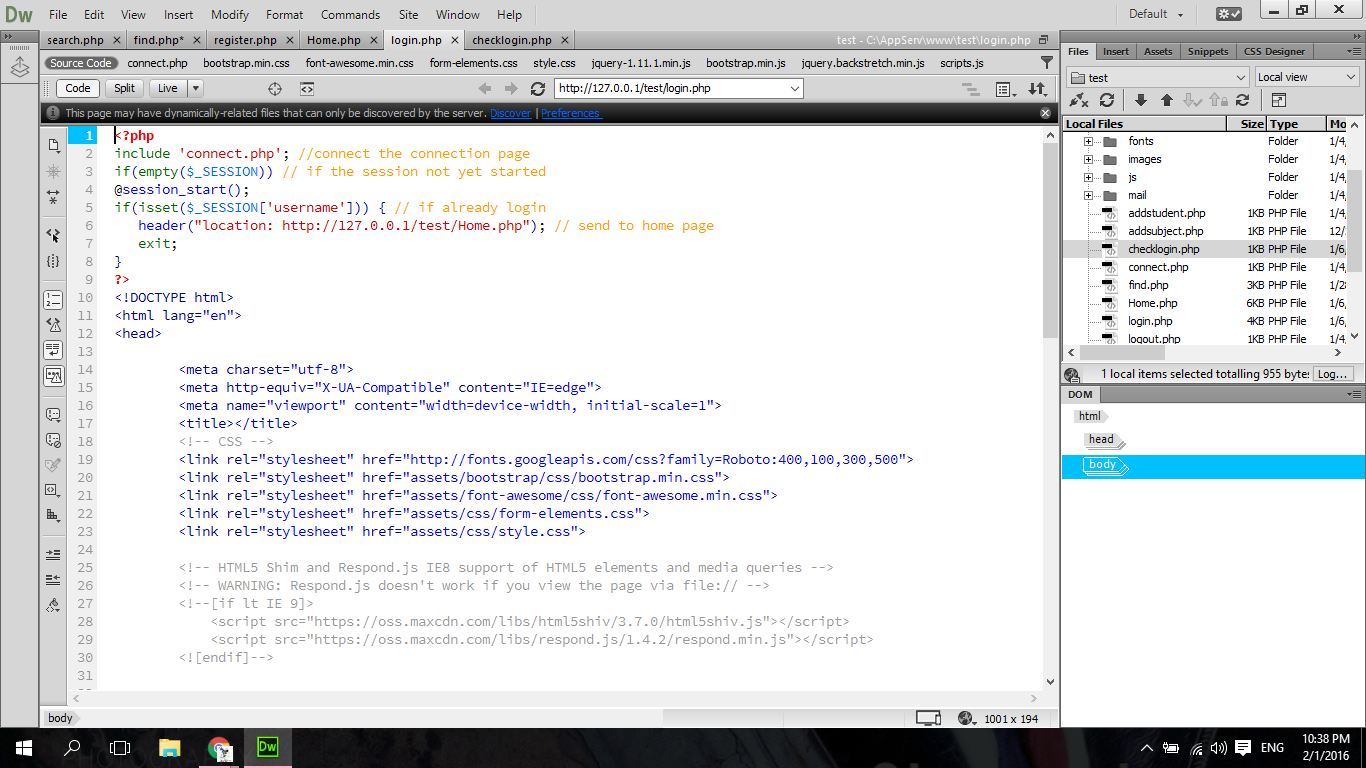Open the Open Documents icon in coding toolbar
Viewport: 1366px width, 768px height.
click(x=53, y=146)
